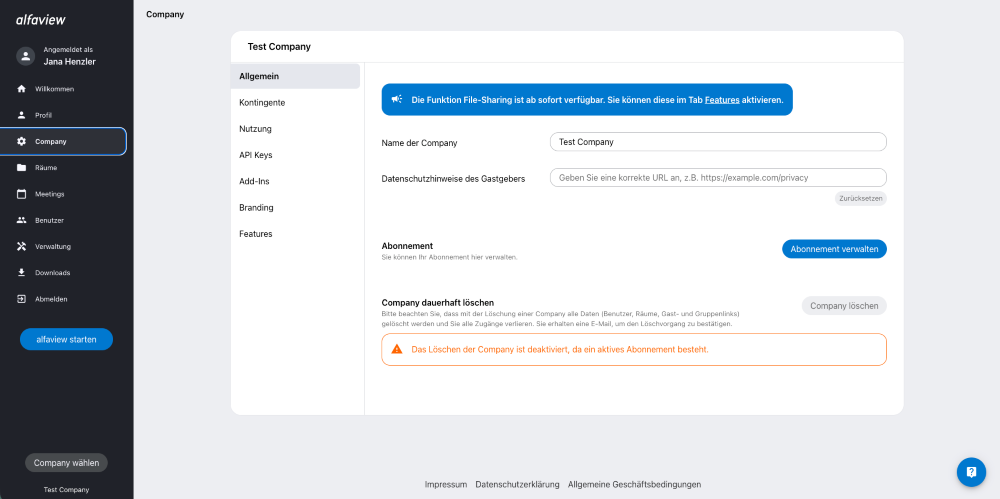1000x499 pixels.
Task: Click the Räume folder icon
Action: tap(22, 168)
